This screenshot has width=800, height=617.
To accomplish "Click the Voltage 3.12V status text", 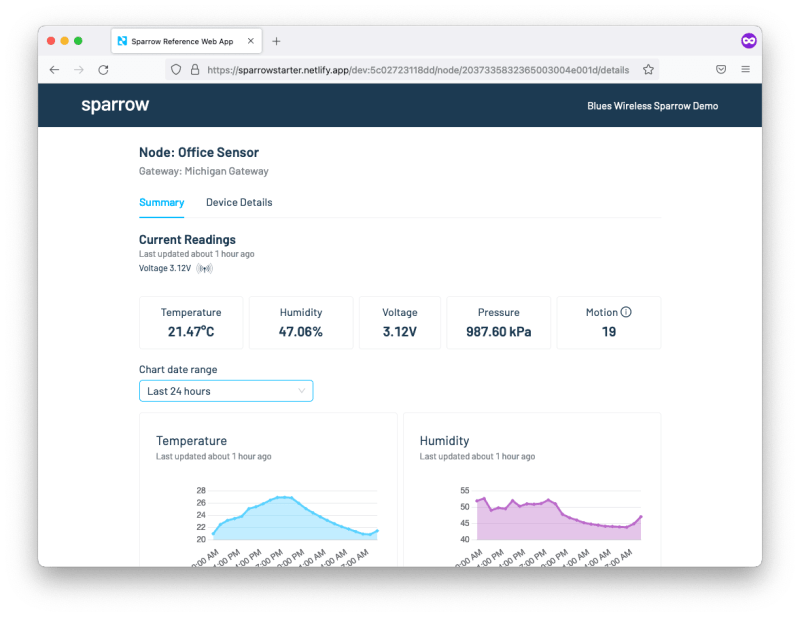I will click(x=165, y=268).
